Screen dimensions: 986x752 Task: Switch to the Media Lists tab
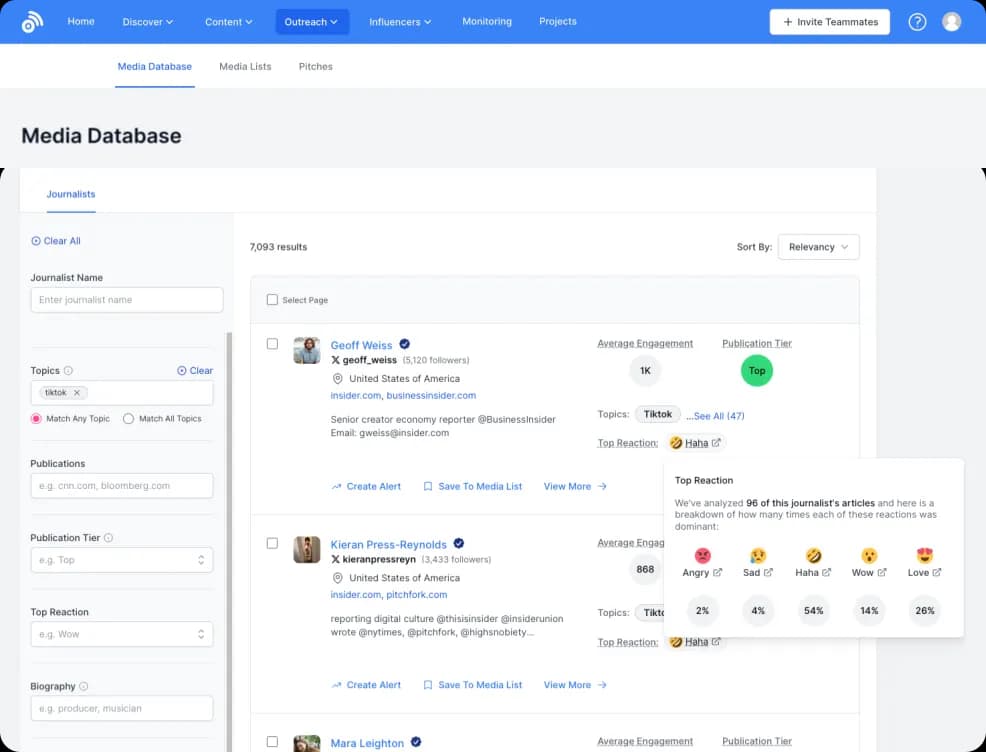coord(245,66)
